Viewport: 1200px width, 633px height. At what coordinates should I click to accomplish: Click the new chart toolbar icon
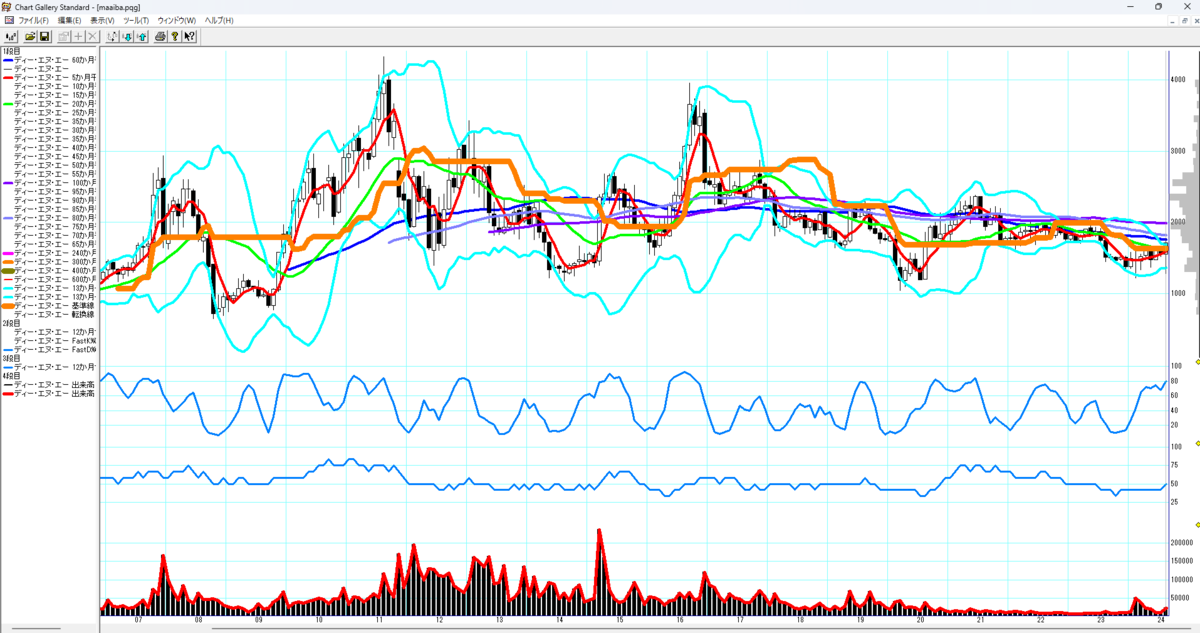pyautogui.click(x=11, y=36)
